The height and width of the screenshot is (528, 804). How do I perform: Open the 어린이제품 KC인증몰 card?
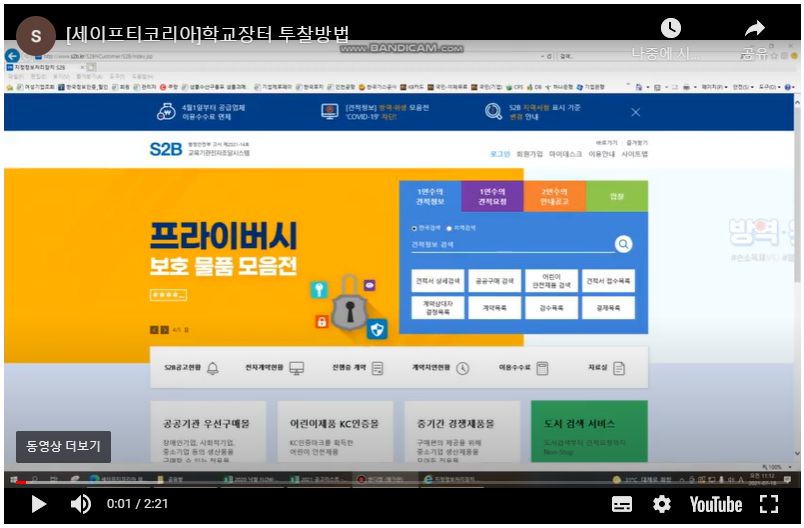[335, 432]
